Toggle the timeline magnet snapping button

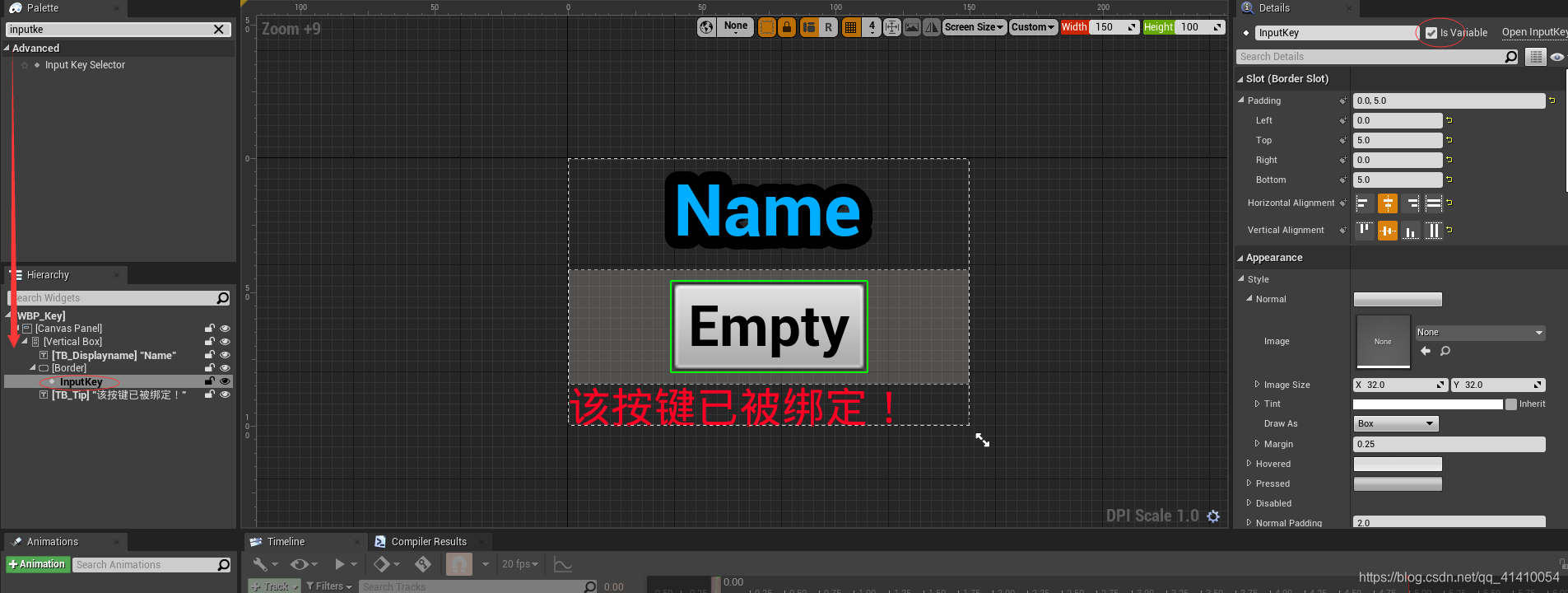pos(459,564)
